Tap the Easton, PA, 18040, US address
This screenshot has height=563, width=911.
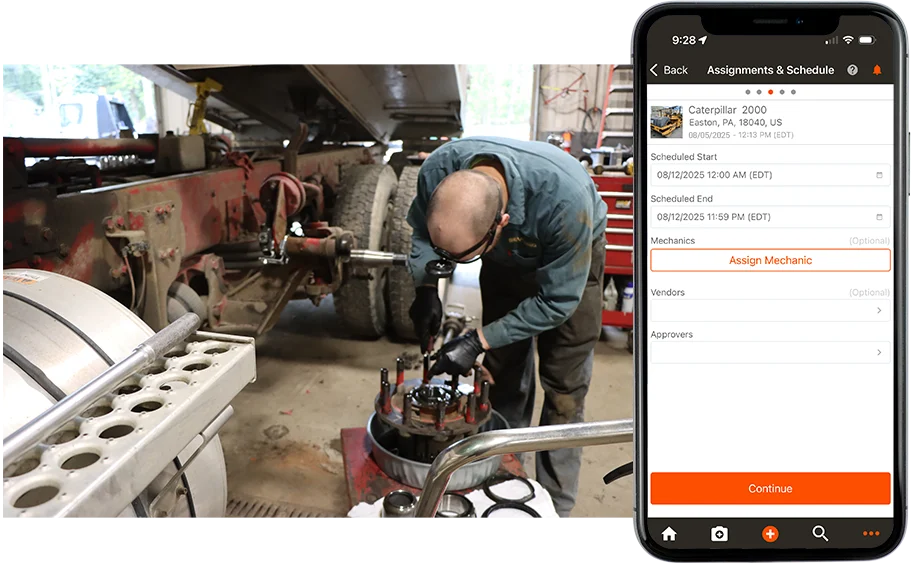[x=736, y=123]
